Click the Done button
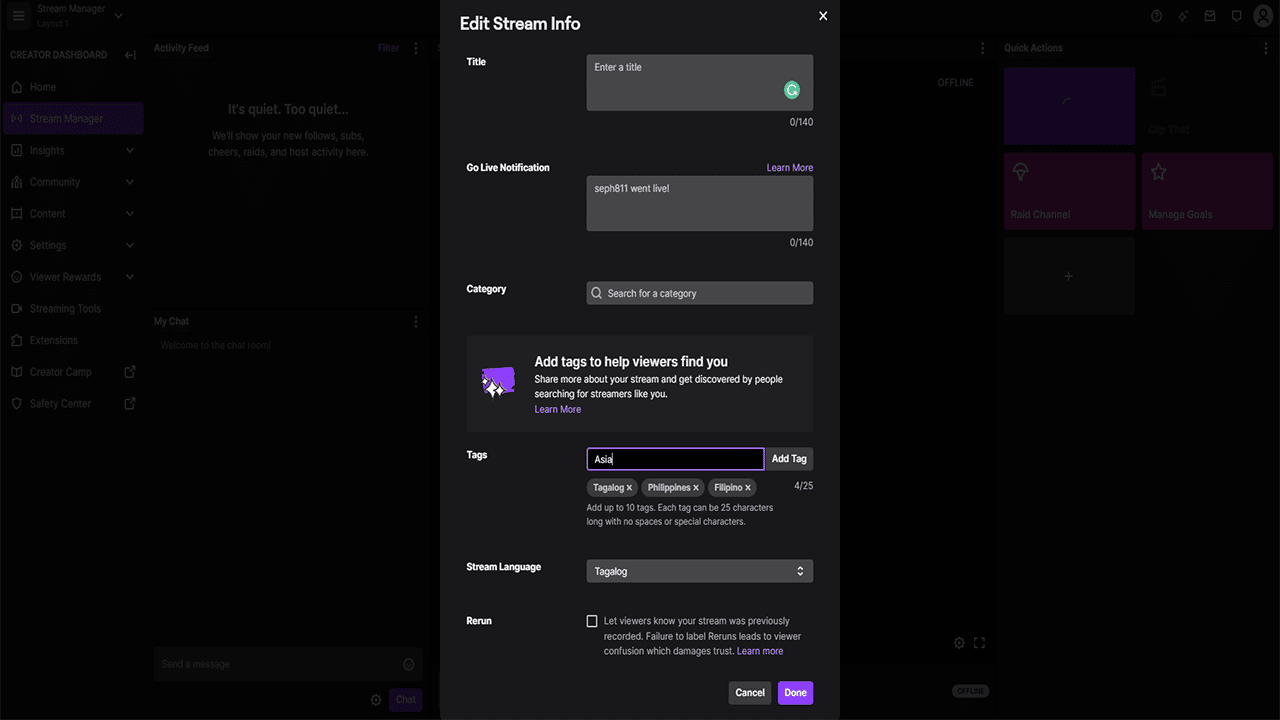 795,693
